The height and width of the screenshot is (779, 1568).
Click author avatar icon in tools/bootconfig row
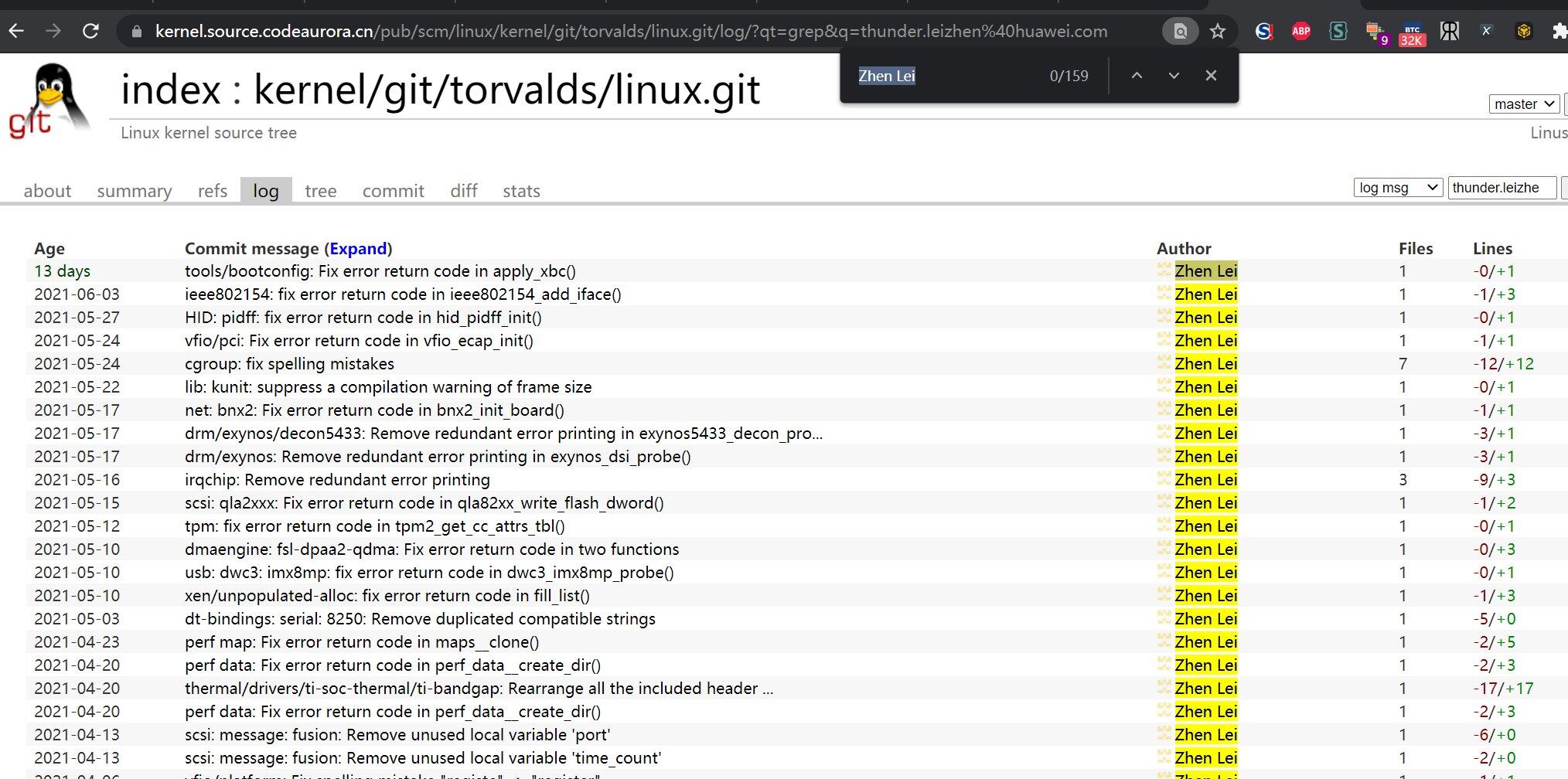[x=1164, y=270]
